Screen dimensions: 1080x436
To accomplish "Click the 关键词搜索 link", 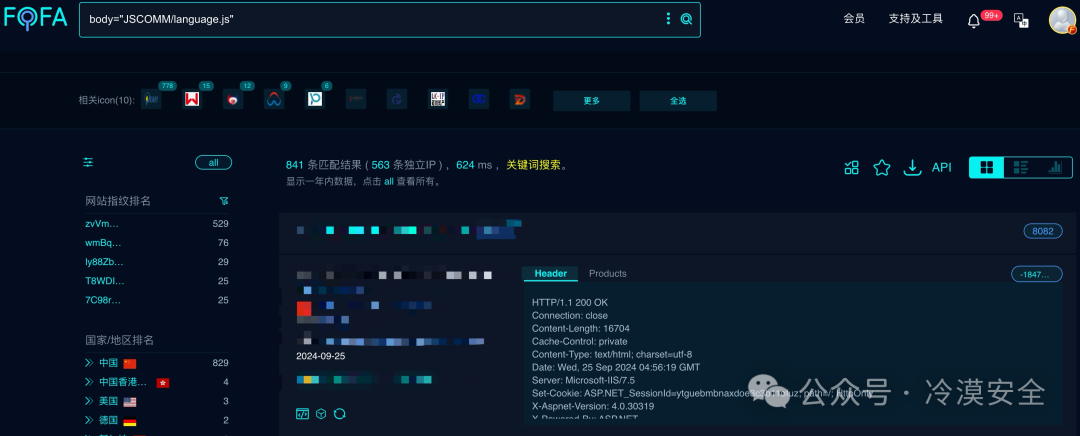I will pos(534,165).
